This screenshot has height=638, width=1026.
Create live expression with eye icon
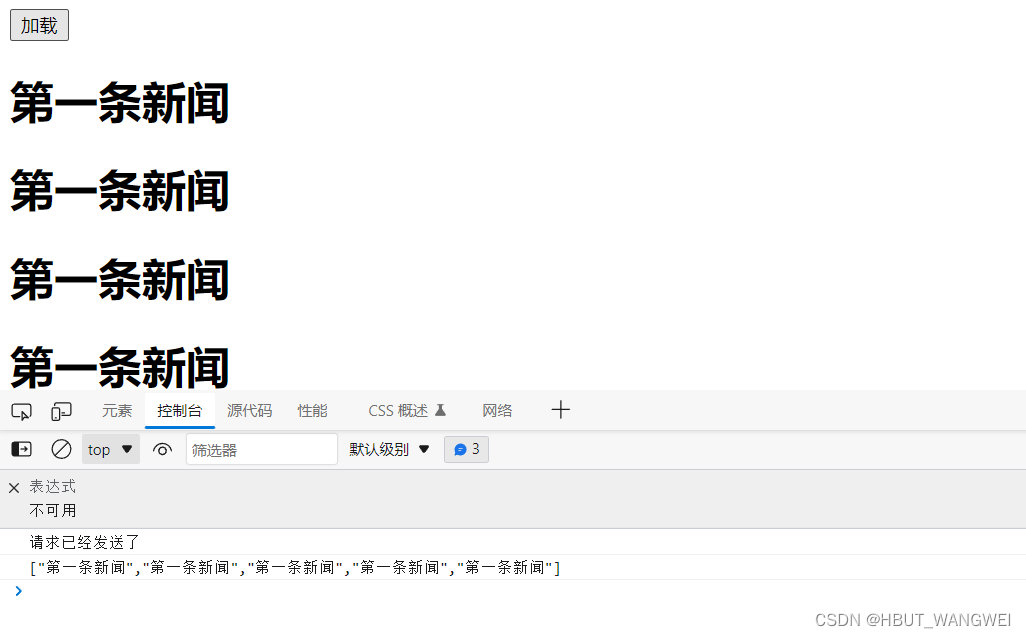[162, 450]
